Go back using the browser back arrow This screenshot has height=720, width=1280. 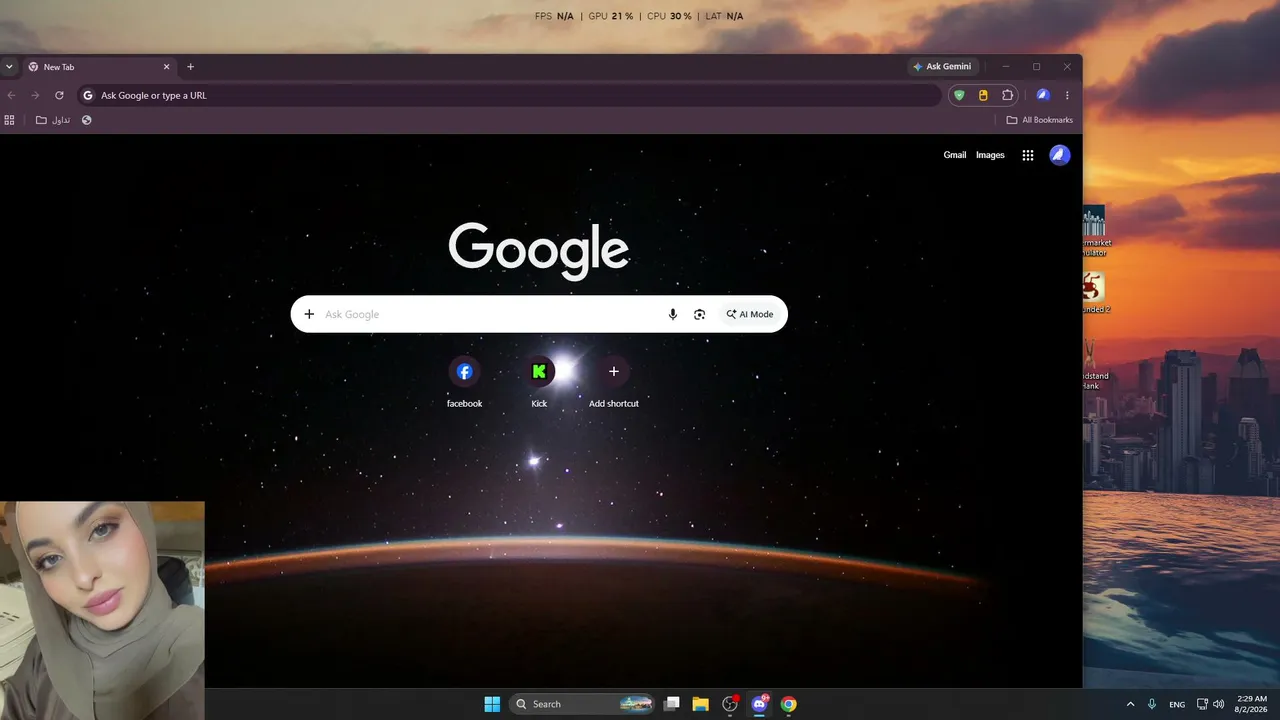[x=12, y=95]
